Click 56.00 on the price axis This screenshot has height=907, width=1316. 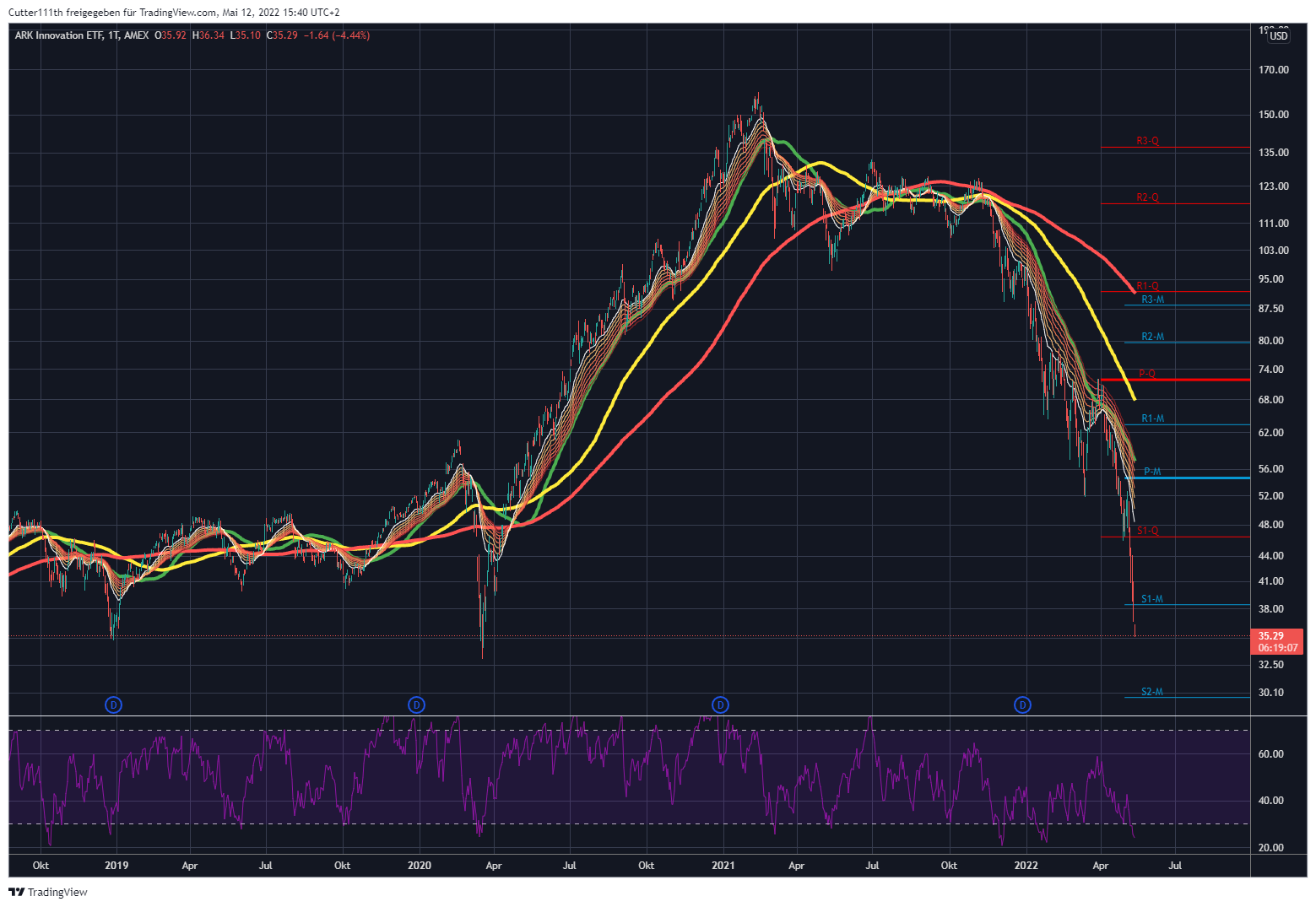pos(1271,469)
